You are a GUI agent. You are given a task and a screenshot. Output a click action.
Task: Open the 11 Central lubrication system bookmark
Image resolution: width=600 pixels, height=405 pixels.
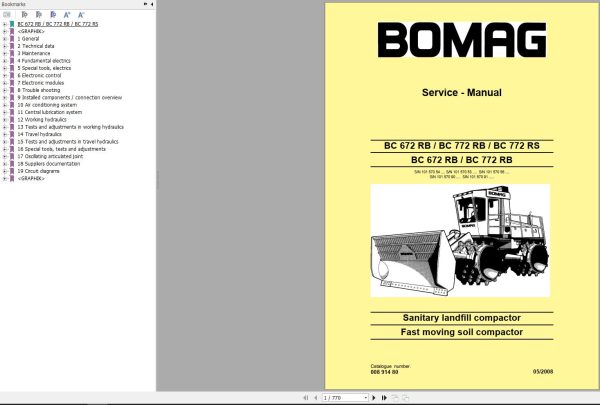tap(49, 112)
